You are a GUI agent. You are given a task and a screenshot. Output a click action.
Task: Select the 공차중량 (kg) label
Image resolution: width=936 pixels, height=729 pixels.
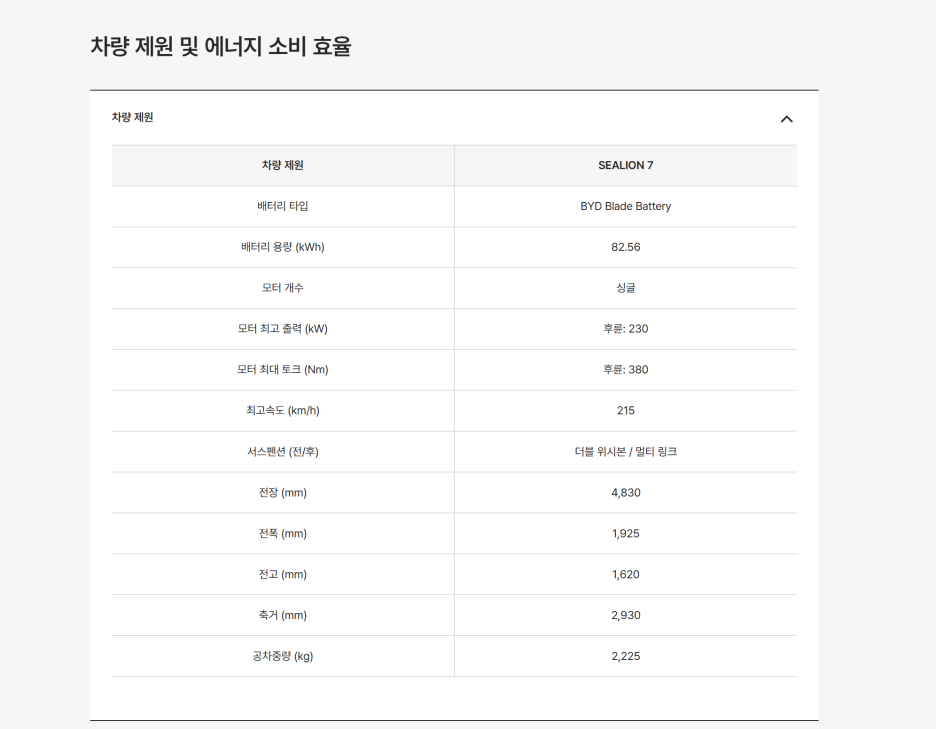[x=282, y=656]
